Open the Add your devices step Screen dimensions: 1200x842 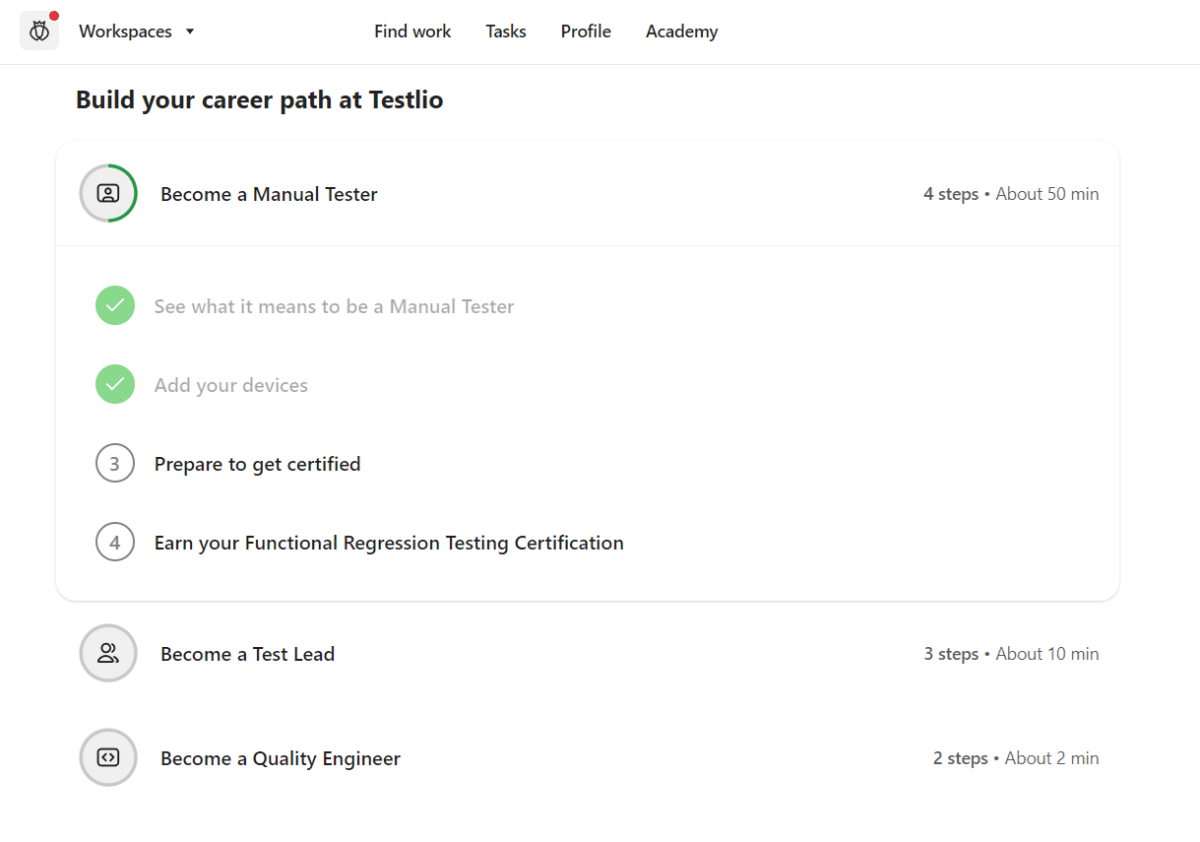tap(231, 386)
